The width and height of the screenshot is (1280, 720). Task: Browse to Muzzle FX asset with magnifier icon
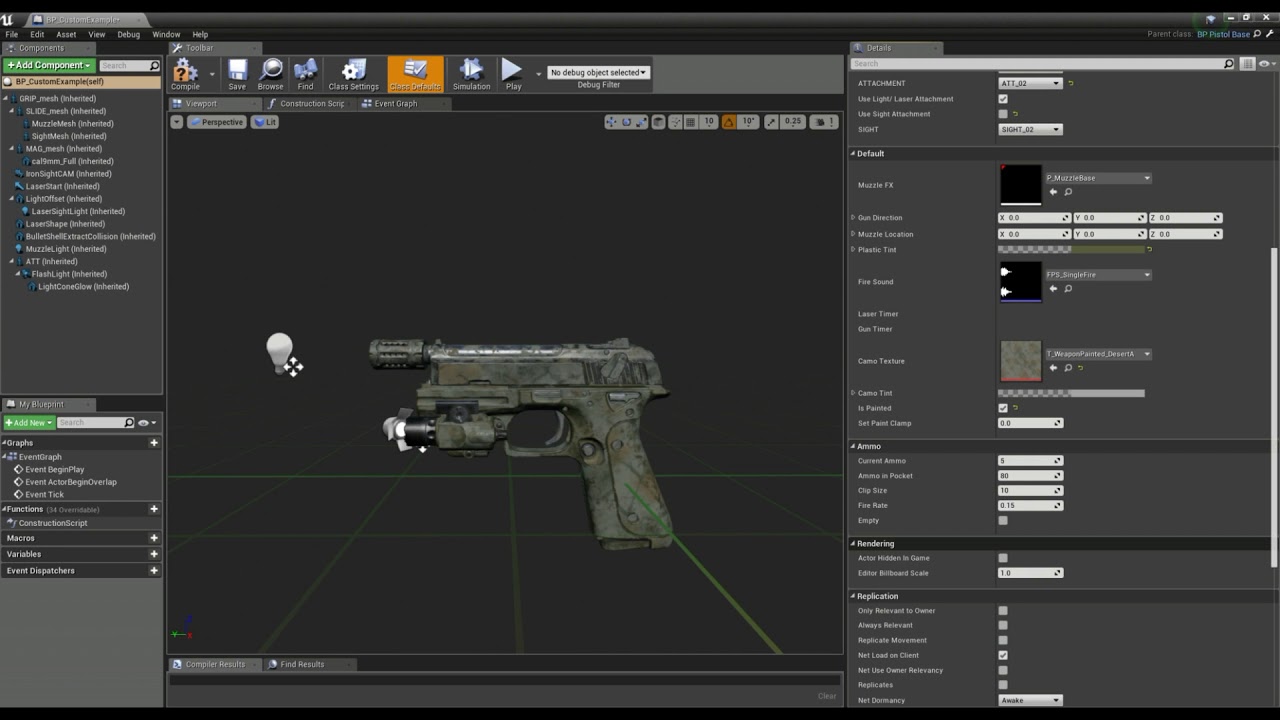(1068, 192)
